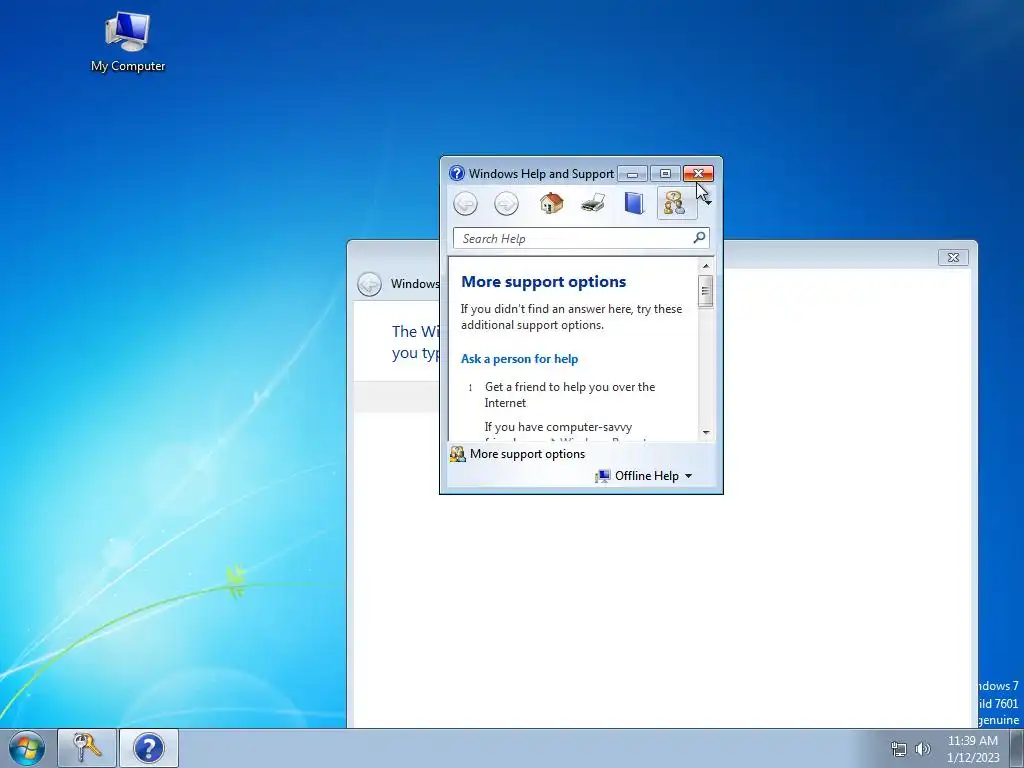Print the current help topic

(592, 204)
